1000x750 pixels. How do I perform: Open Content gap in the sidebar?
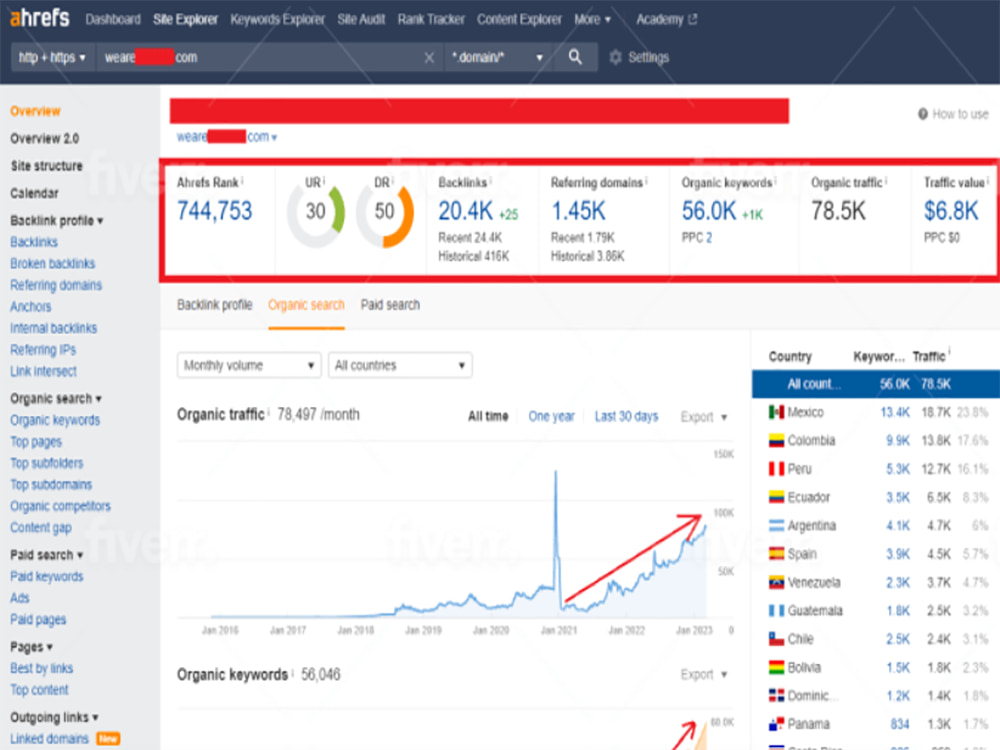[41, 527]
